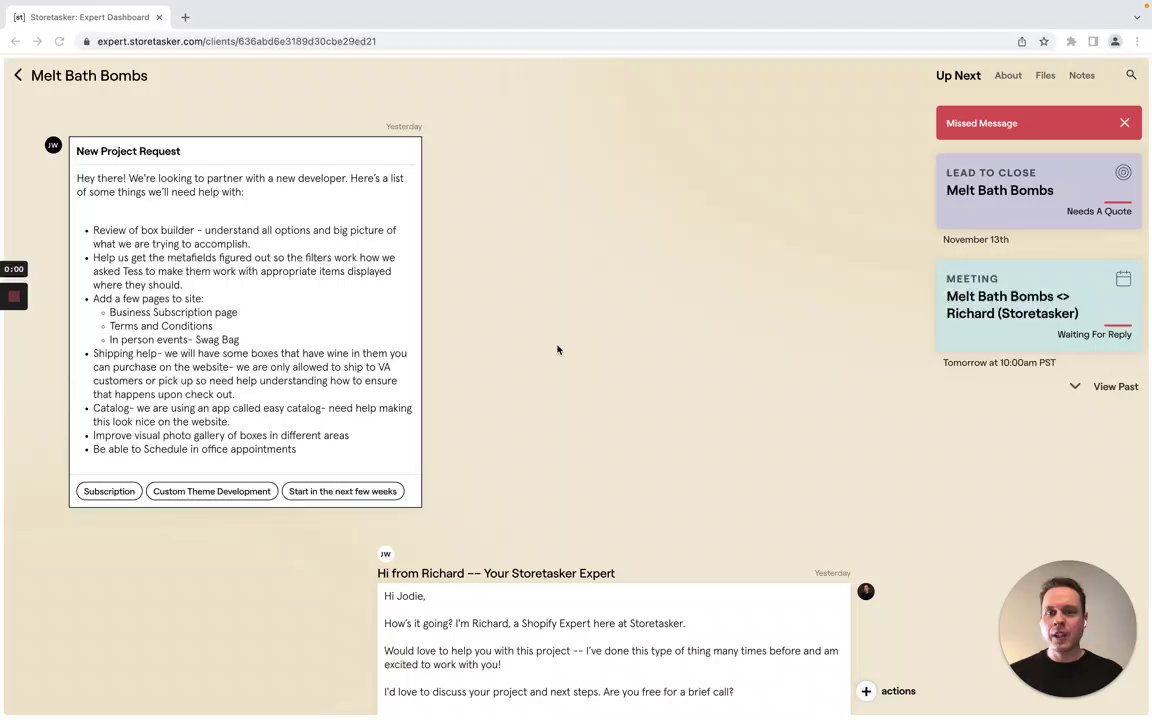Open the Meeting with Richard card

(x=1038, y=306)
